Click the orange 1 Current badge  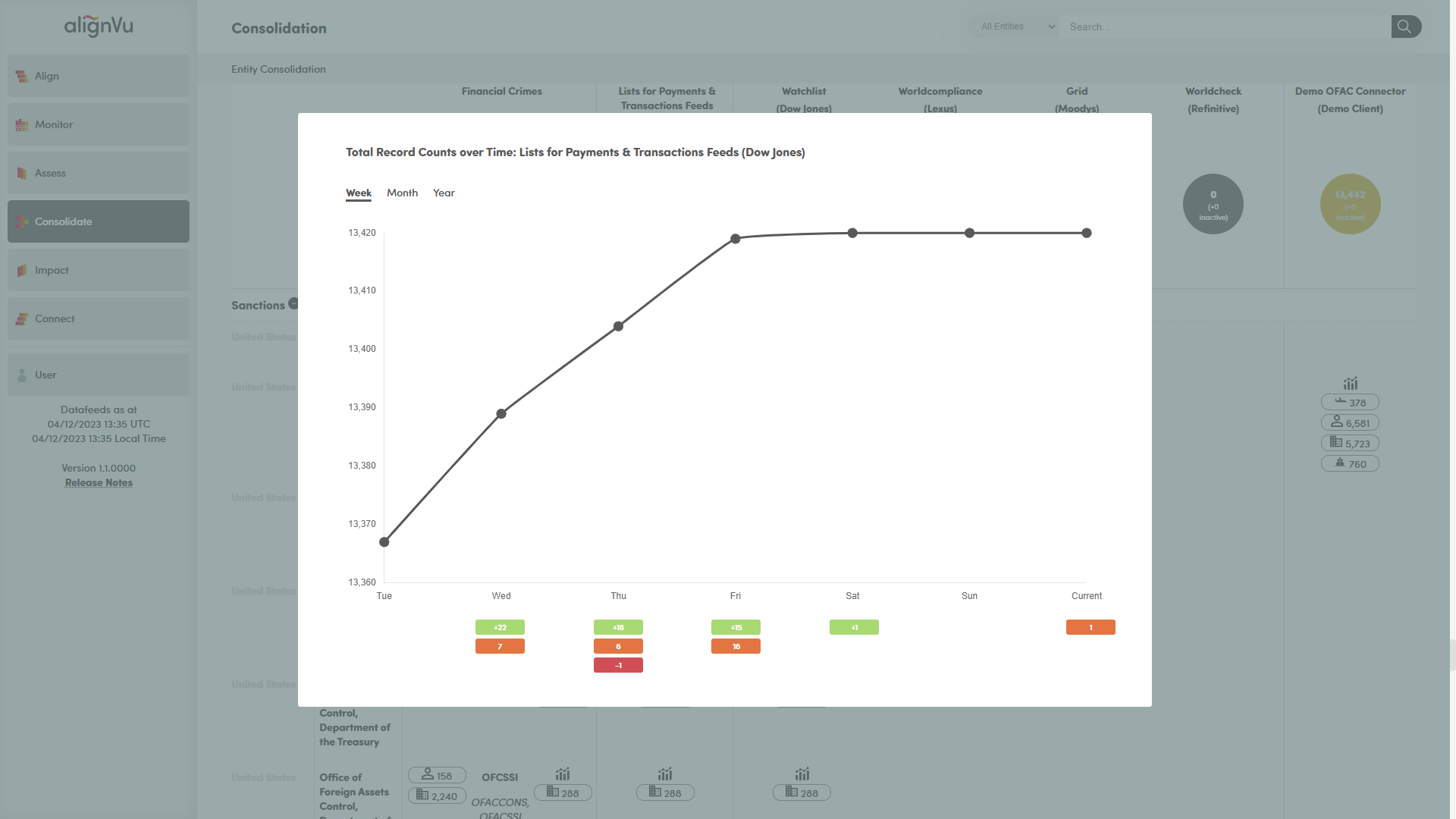(1090, 627)
